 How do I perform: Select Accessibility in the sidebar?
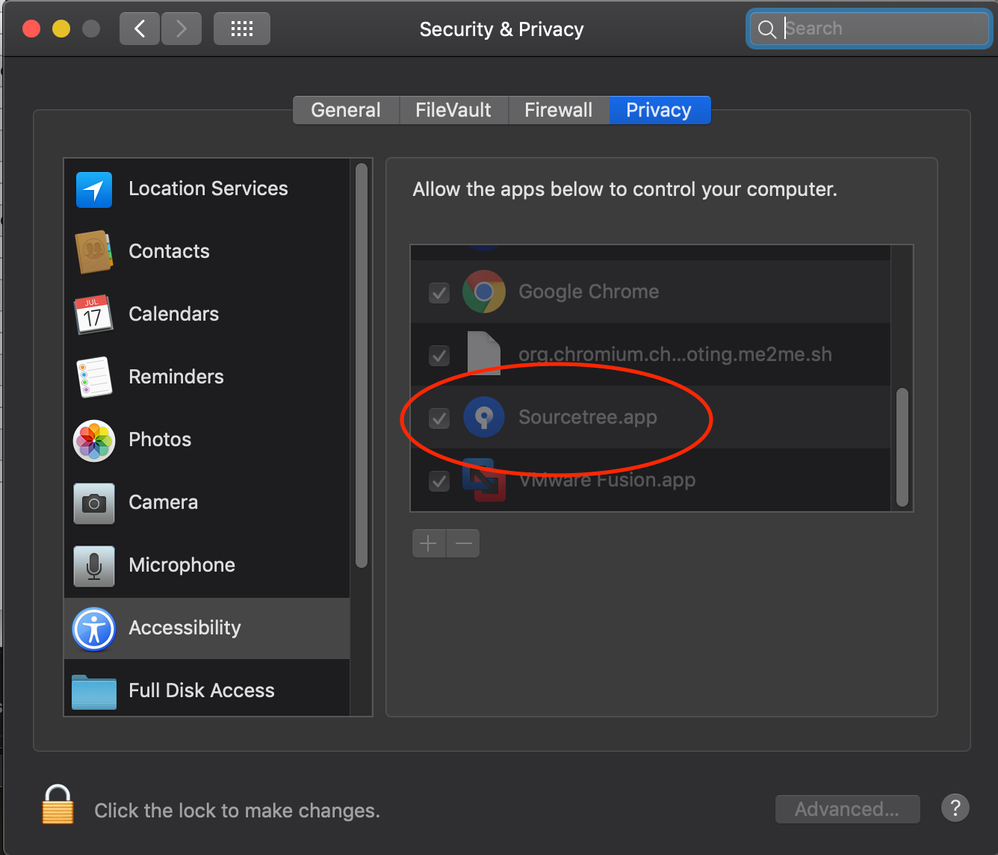[207, 628]
